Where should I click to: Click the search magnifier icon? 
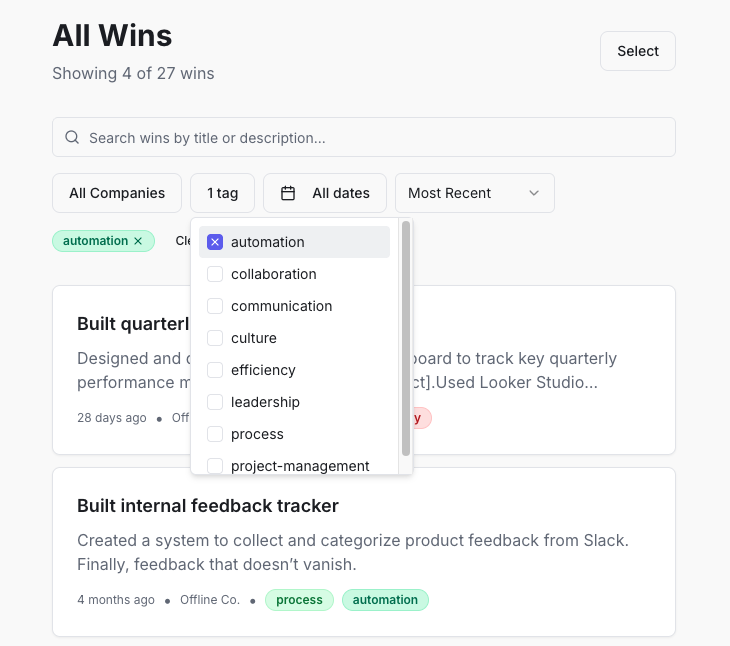coord(72,138)
